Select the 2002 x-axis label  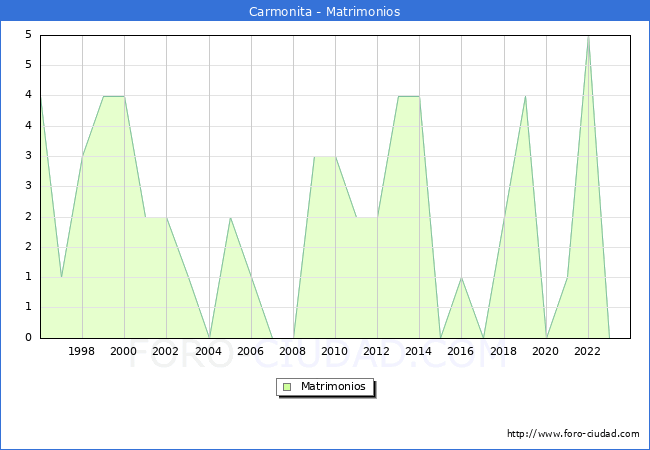coord(165,351)
